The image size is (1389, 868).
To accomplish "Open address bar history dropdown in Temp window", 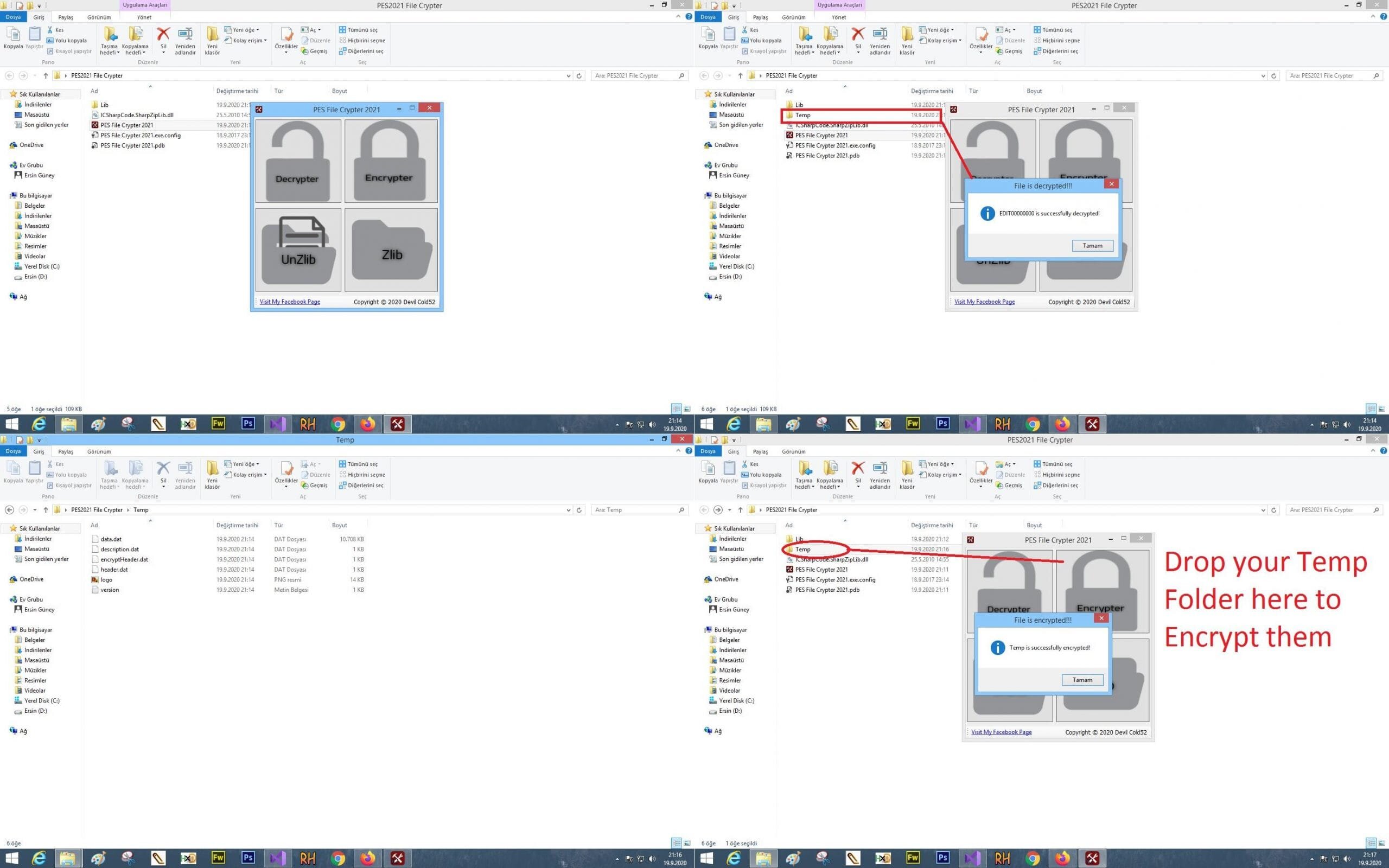I will 568,510.
